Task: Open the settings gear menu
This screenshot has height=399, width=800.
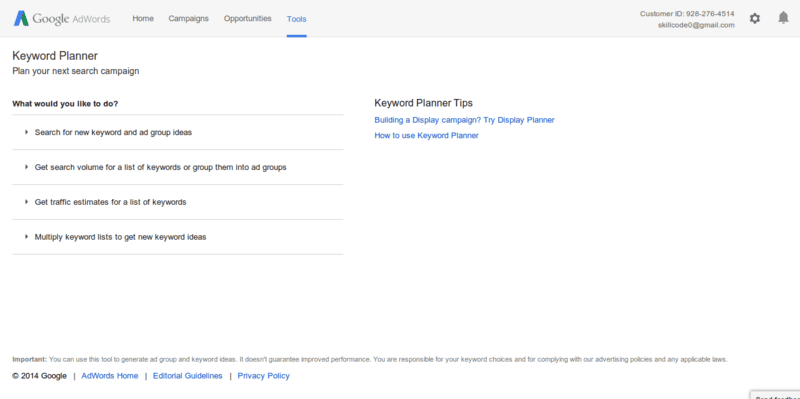Action: click(x=755, y=18)
